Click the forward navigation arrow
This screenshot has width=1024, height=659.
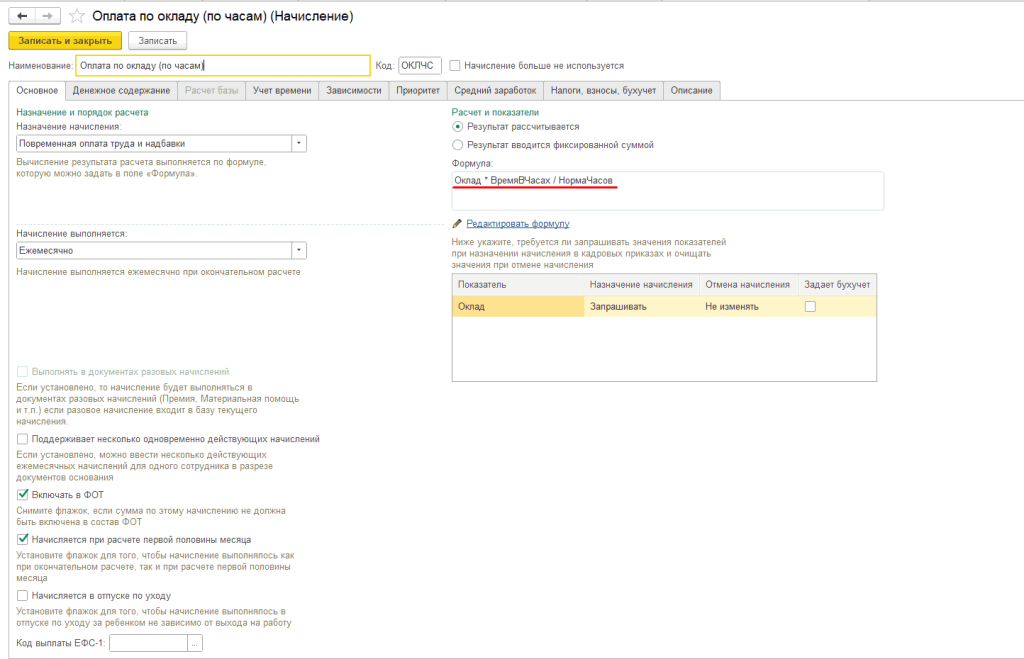47,16
